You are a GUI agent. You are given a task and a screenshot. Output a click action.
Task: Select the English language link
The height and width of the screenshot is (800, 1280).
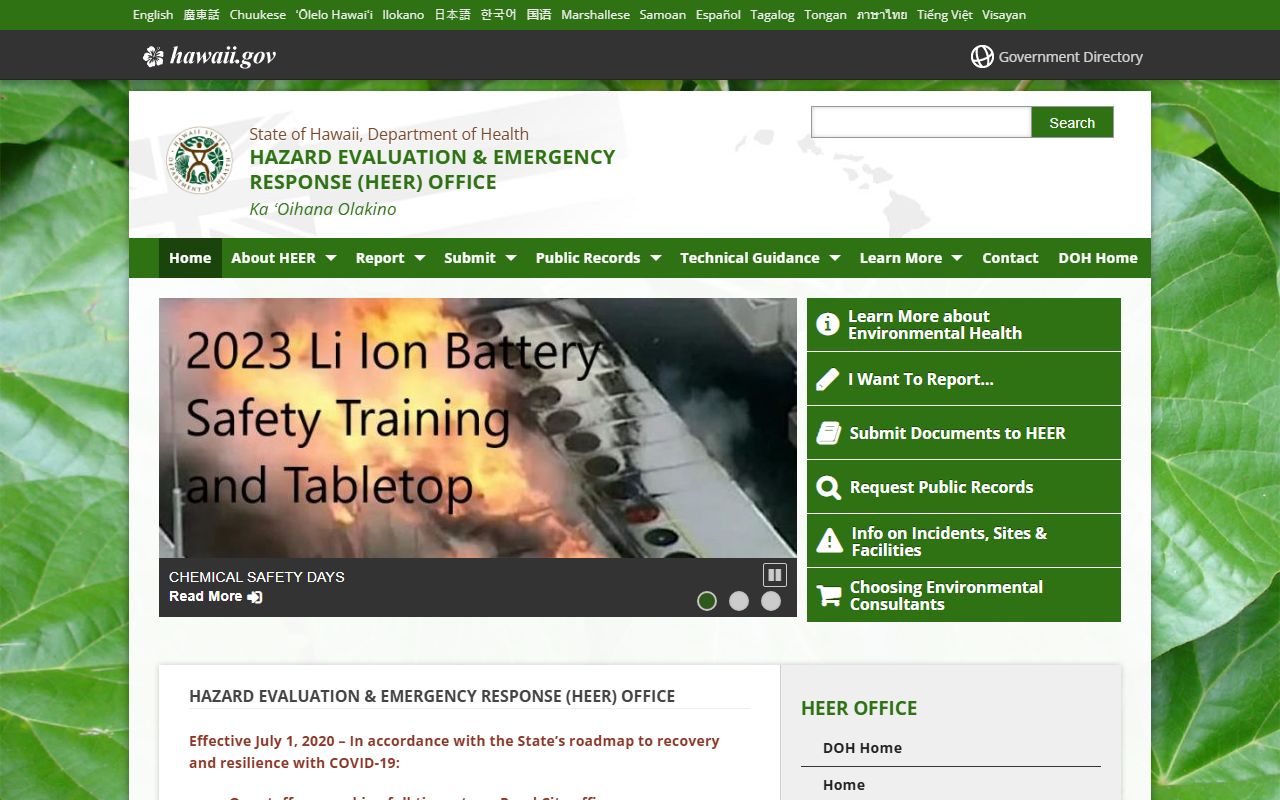click(153, 15)
